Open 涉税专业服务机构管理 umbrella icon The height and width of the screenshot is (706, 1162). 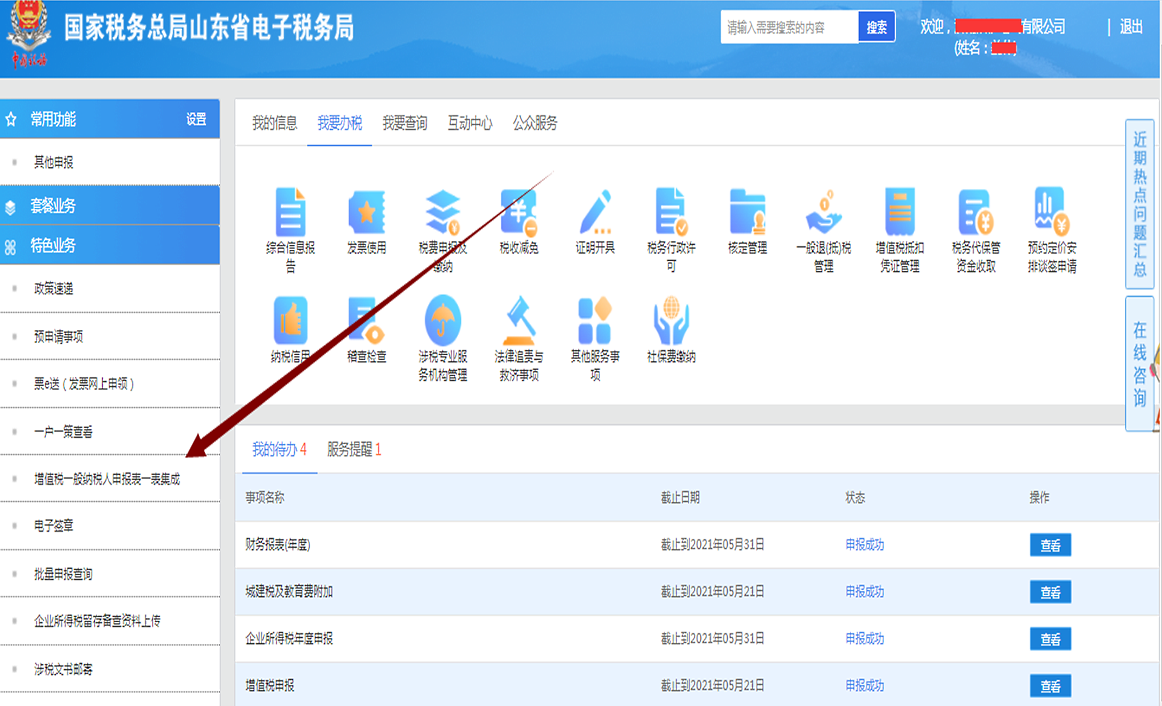[x=442, y=321]
